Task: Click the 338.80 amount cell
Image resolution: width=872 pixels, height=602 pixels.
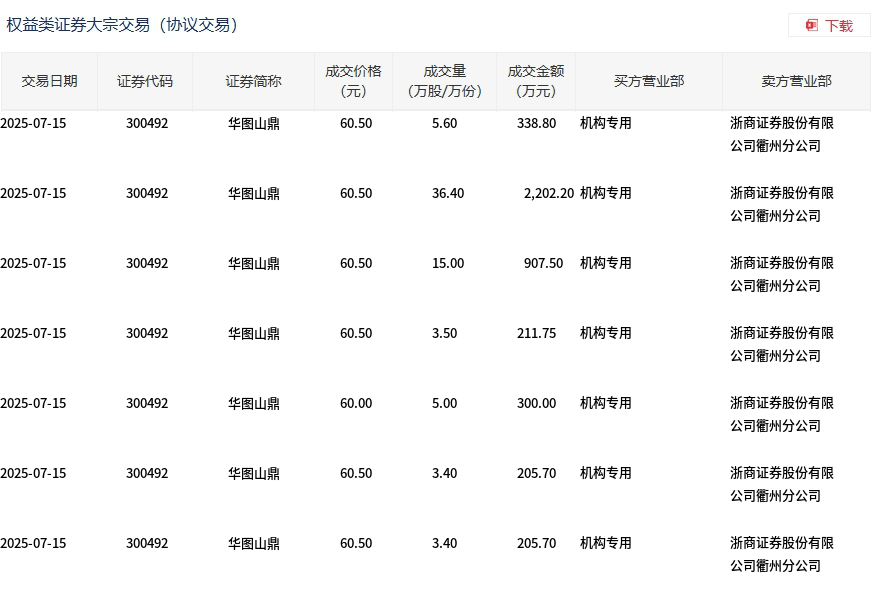Action: [536, 124]
